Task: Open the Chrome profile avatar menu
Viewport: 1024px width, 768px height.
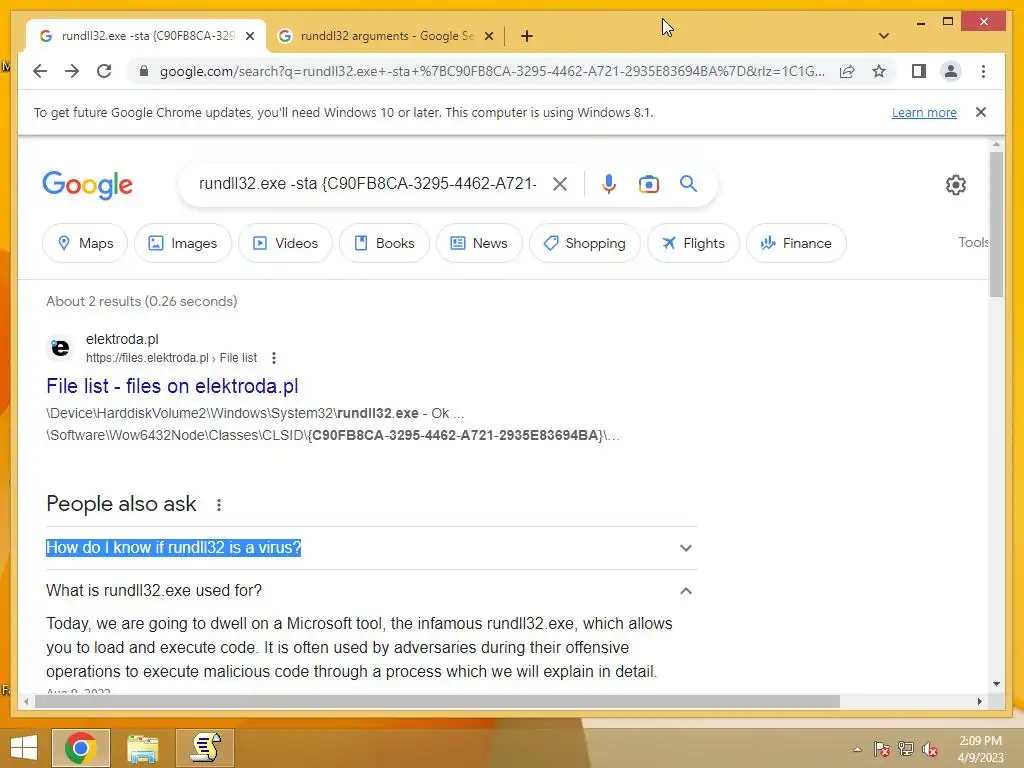Action: 951,71
